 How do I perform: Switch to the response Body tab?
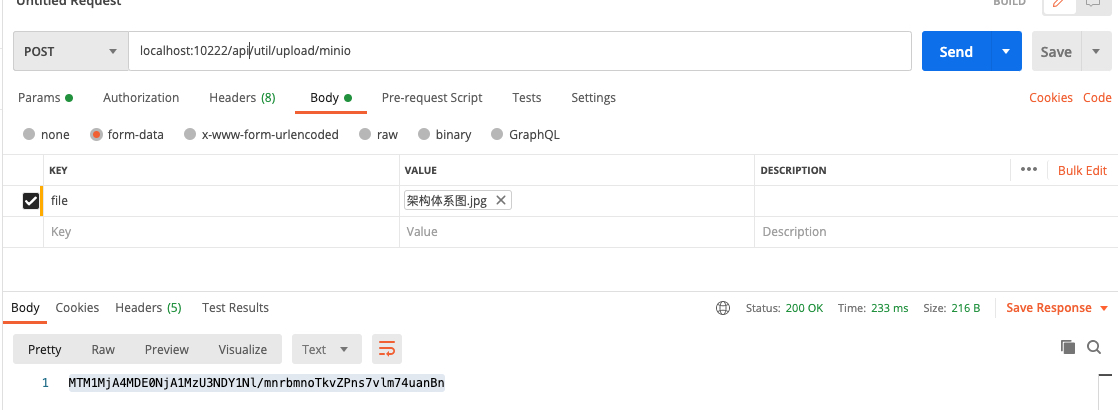25,308
